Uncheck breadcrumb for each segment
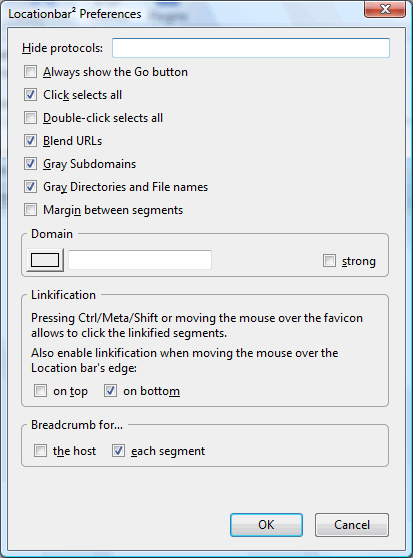Image resolution: width=413 pixels, height=558 pixels. pos(118,451)
